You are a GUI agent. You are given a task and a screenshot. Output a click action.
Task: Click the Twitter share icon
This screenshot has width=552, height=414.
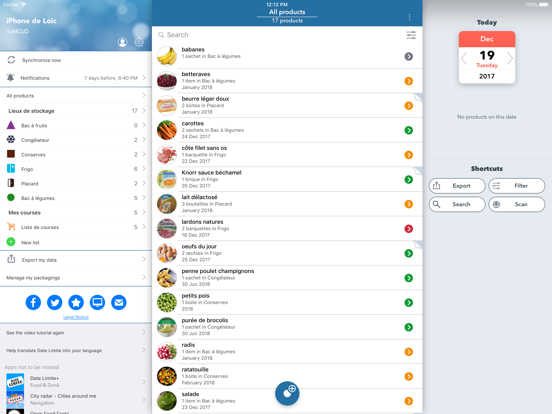(55, 302)
